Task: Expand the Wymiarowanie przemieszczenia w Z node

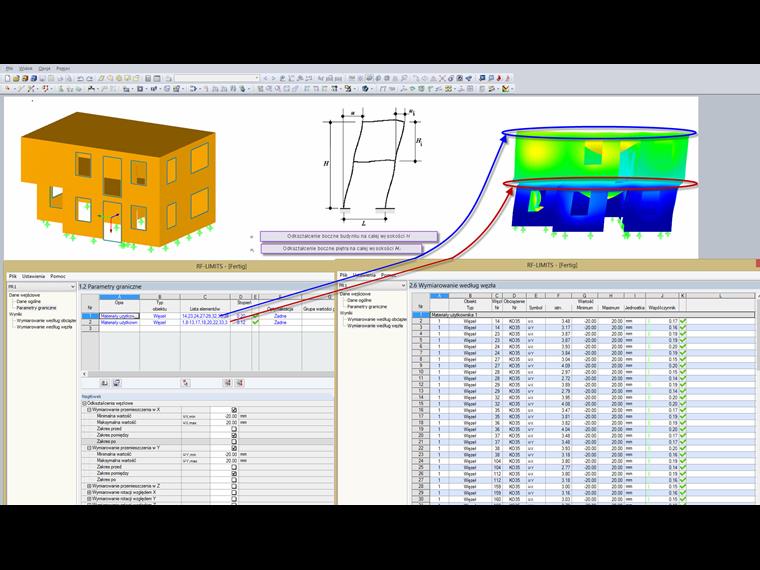Action: pos(89,486)
